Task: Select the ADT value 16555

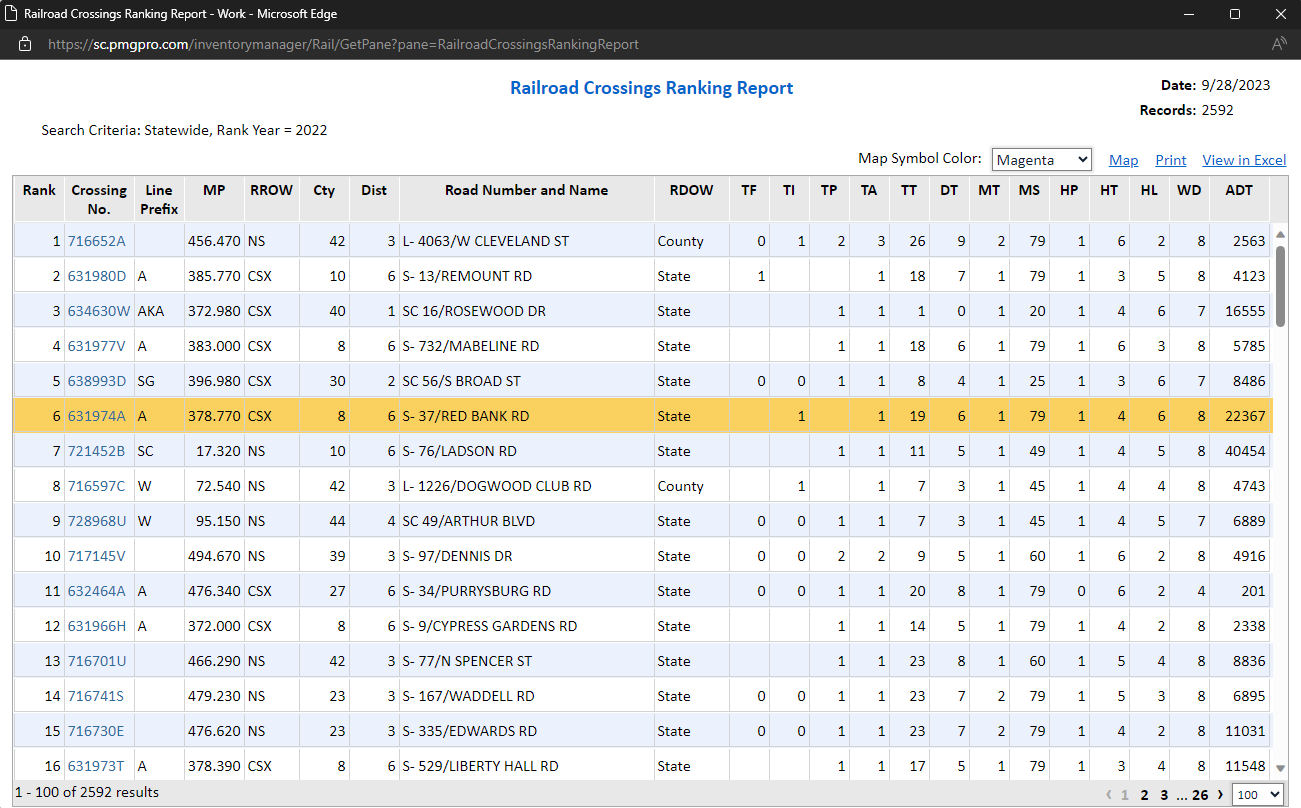Action: pos(1245,311)
